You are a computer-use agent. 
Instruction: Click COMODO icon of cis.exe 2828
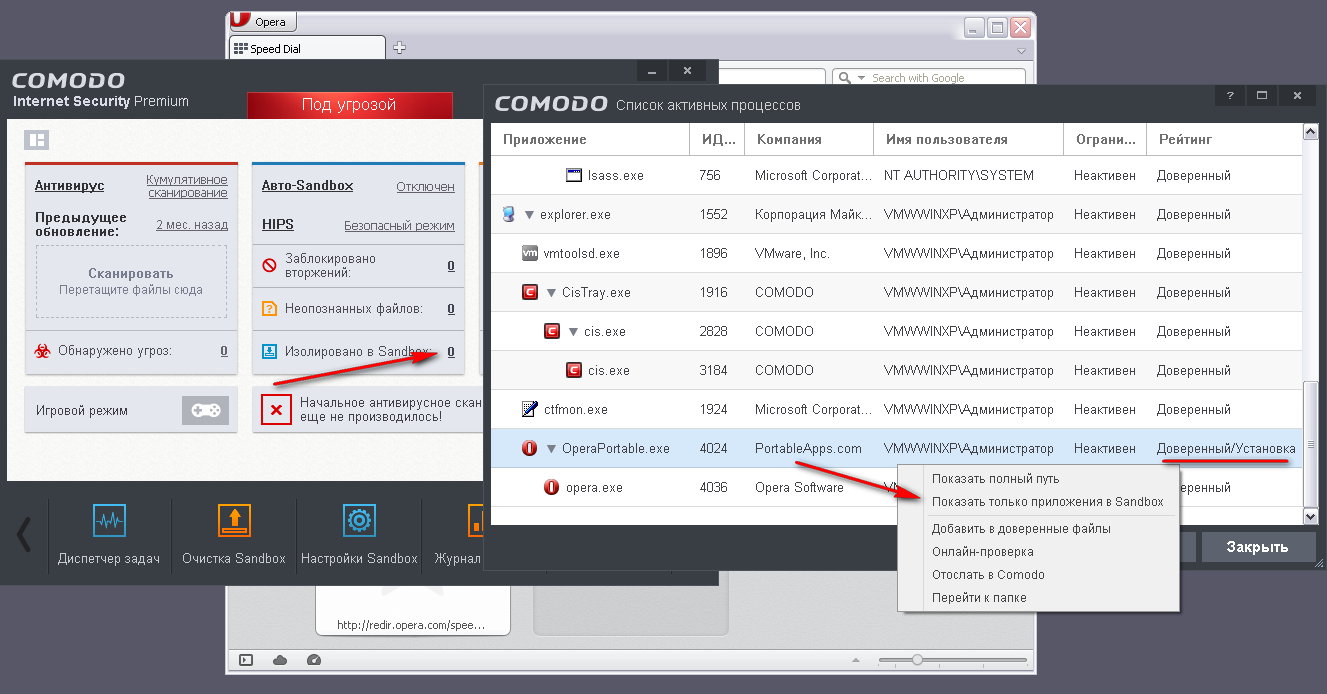point(552,331)
